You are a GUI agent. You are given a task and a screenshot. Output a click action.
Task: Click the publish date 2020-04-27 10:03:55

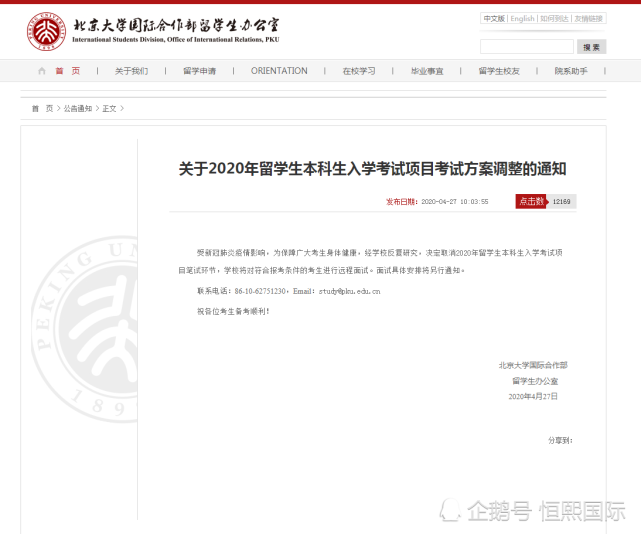[x=455, y=202]
